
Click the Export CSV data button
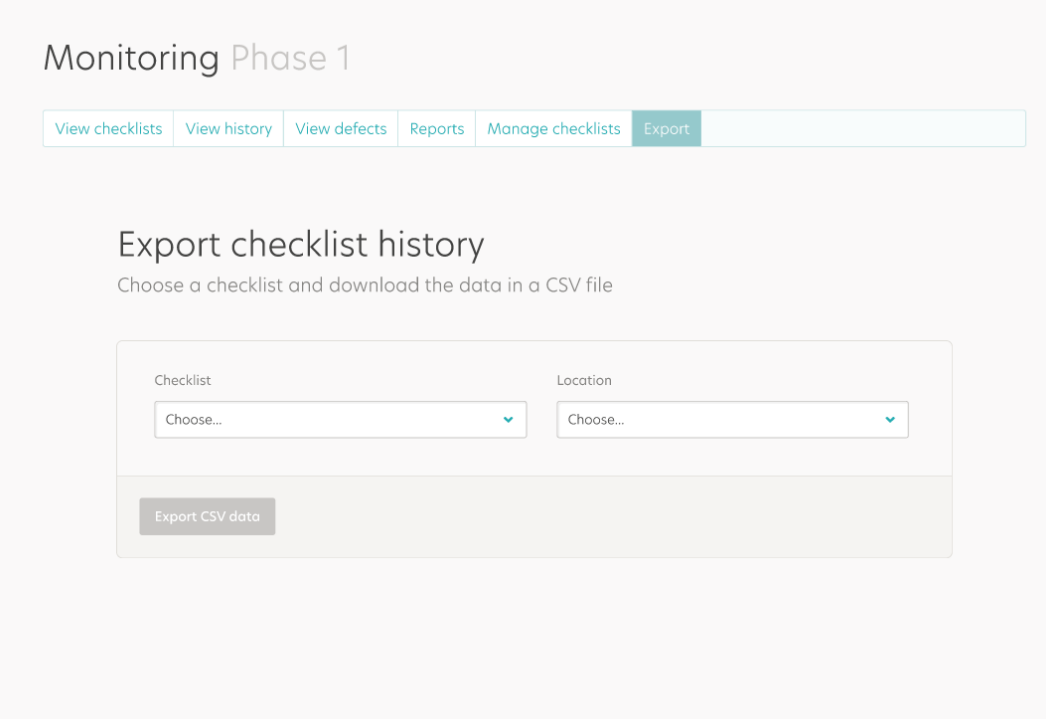coord(207,516)
